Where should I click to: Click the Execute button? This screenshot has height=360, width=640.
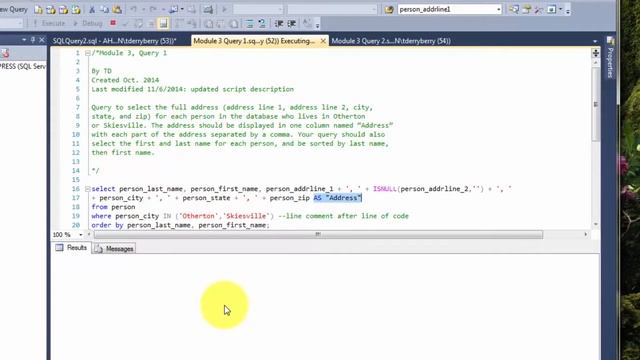coord(49,24)
